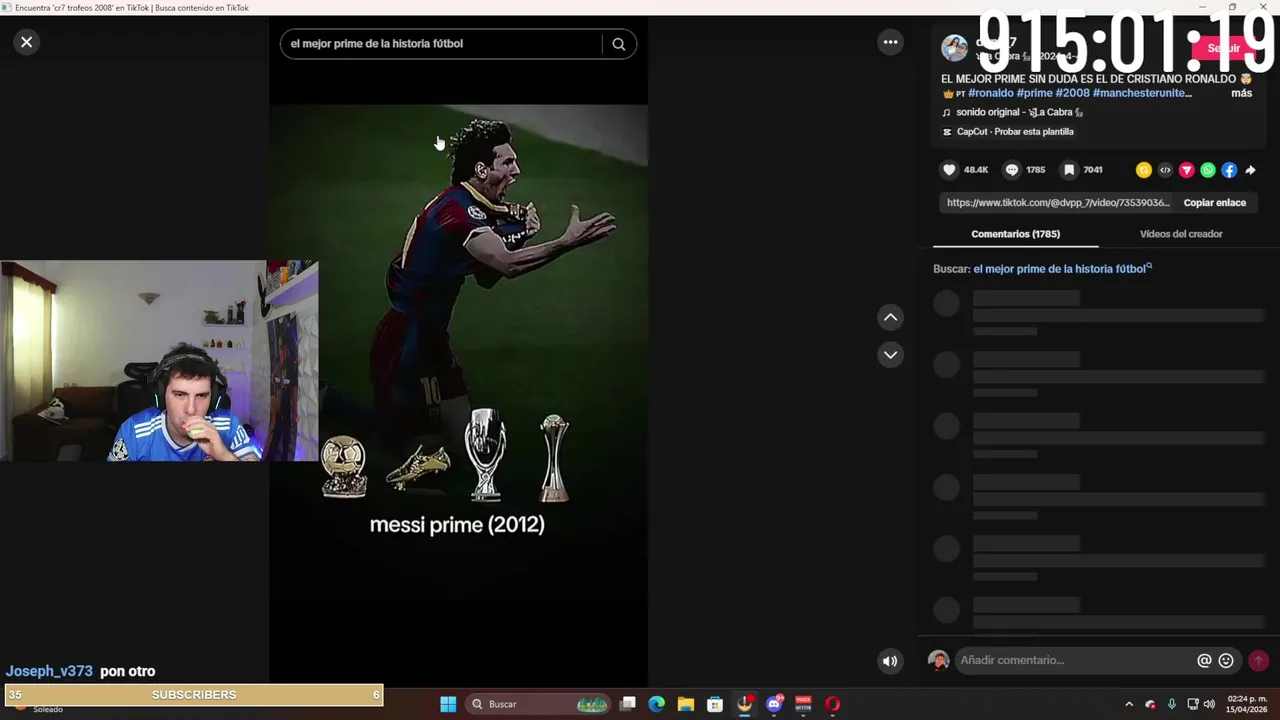Open the #manchesterunite hashtag
This screenshot has width=1280, height=720.
click(1142, 93)
